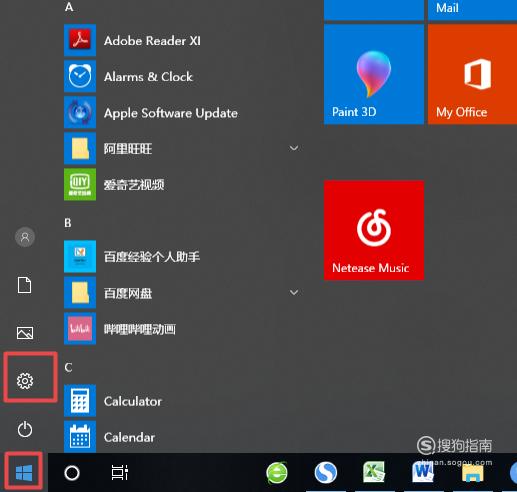Jump to letter C section header

pyautogui.click(x=68, y=367)
